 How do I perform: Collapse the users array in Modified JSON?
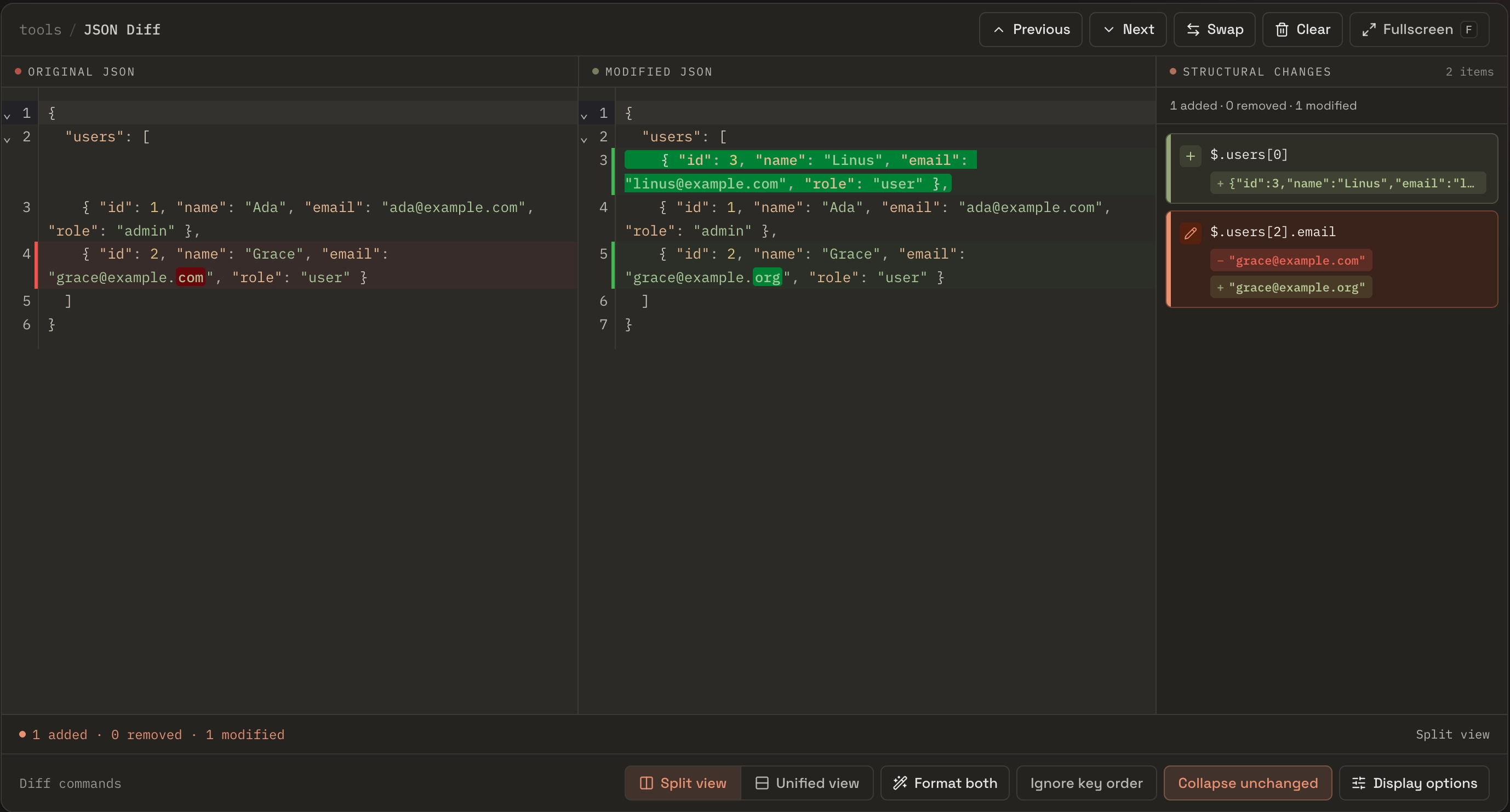click(584, 139)
